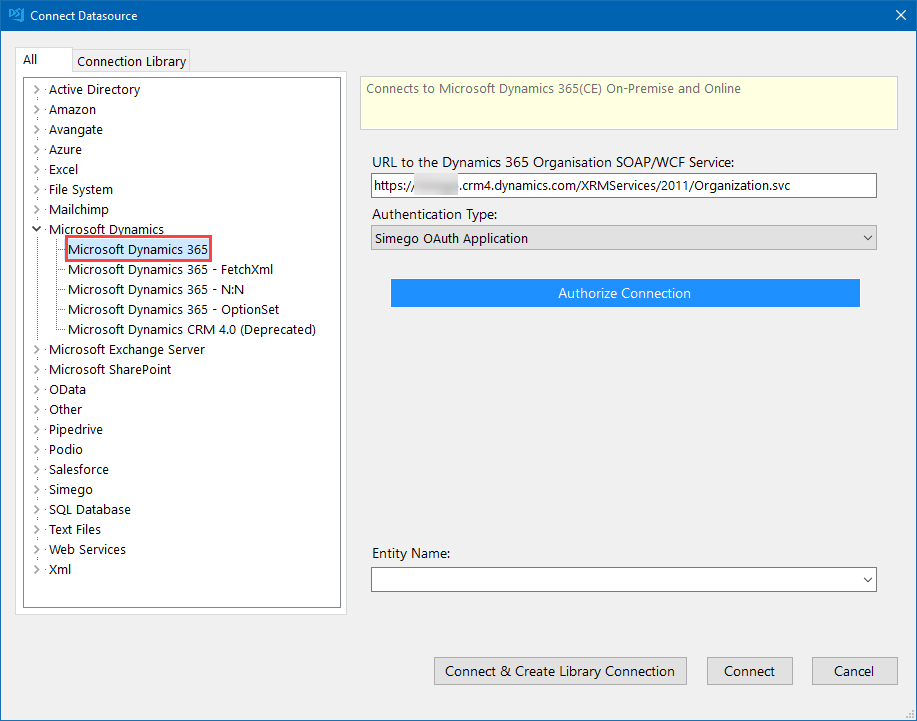Expand the Azure node
This screenshot has width=917, height=721.
pyautogui.click(x=36, y=150)
